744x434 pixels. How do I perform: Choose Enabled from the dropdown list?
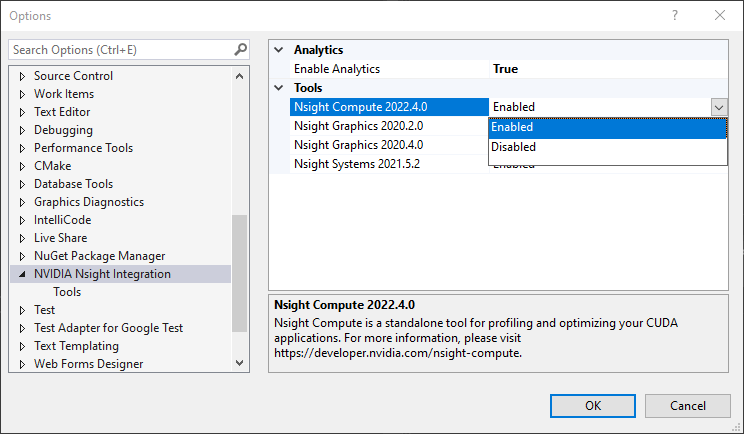[512, 127]
